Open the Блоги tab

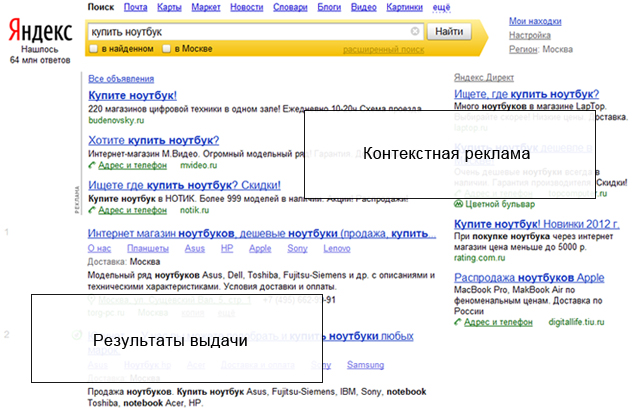click(329, 7)
